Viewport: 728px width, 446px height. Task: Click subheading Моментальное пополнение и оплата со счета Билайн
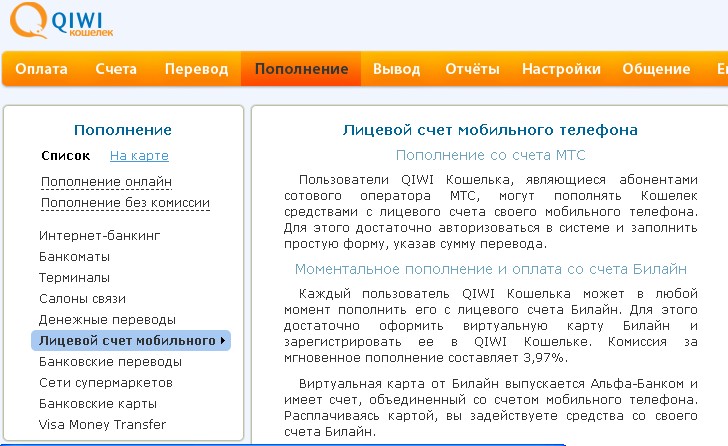click(490, 269)
